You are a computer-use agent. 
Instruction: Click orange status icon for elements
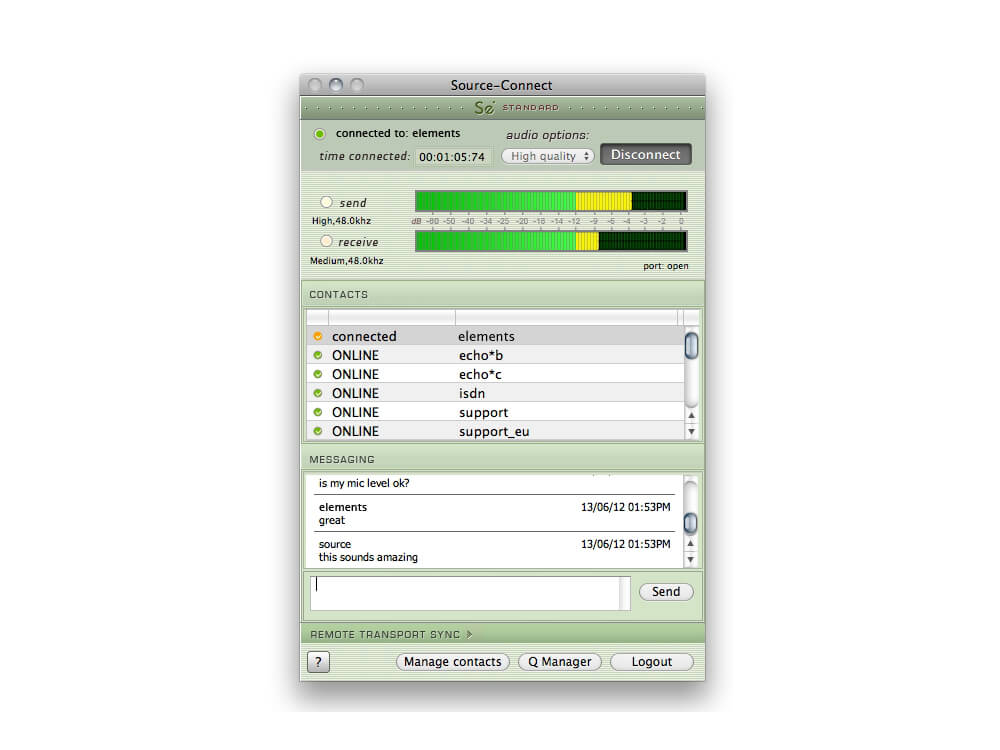tap(318, 336)
